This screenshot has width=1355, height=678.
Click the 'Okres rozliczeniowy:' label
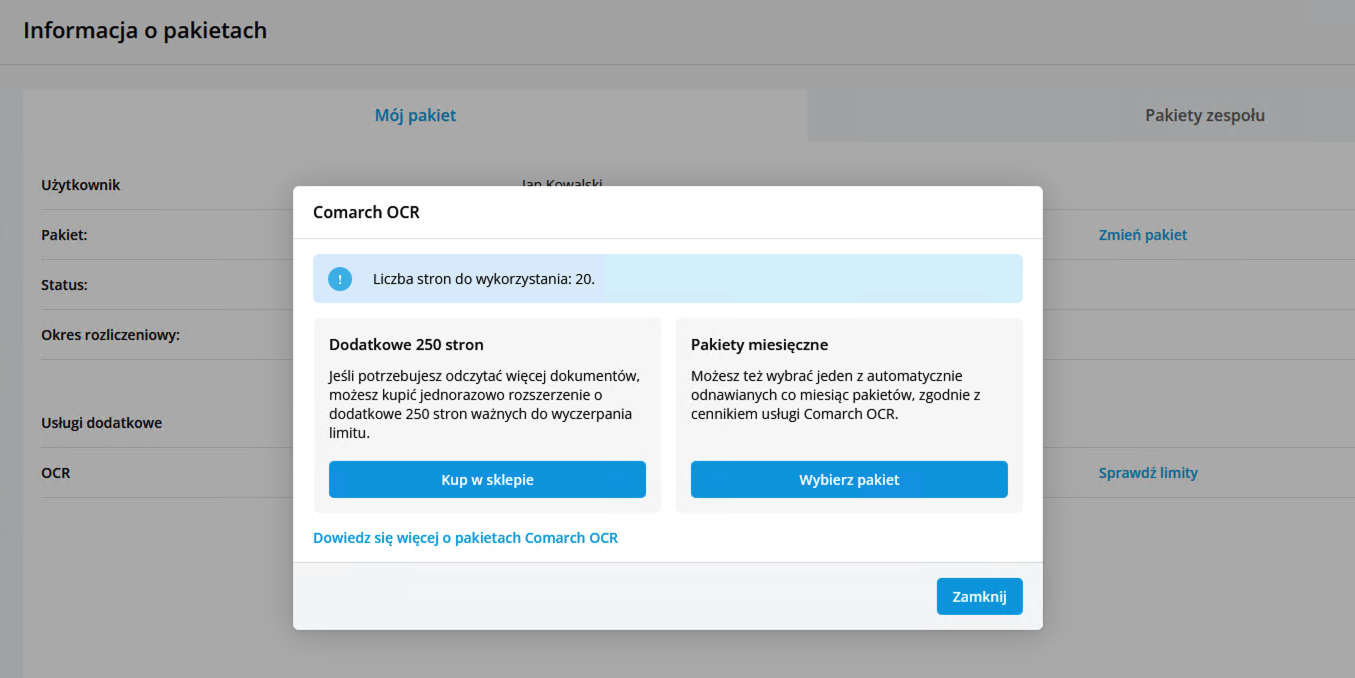[110, 335]
